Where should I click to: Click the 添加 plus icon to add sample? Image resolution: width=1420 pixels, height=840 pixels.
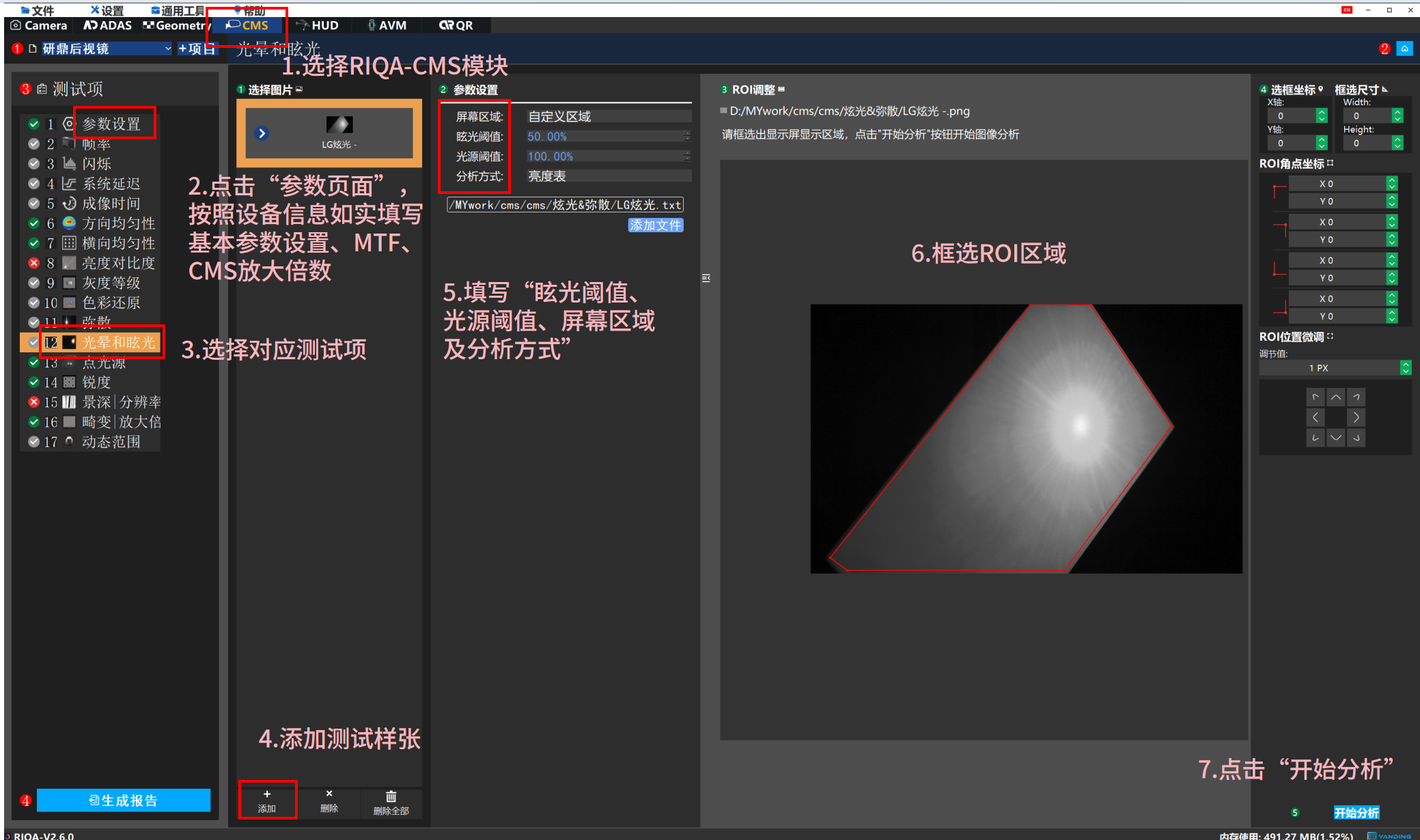click(267, 794)
